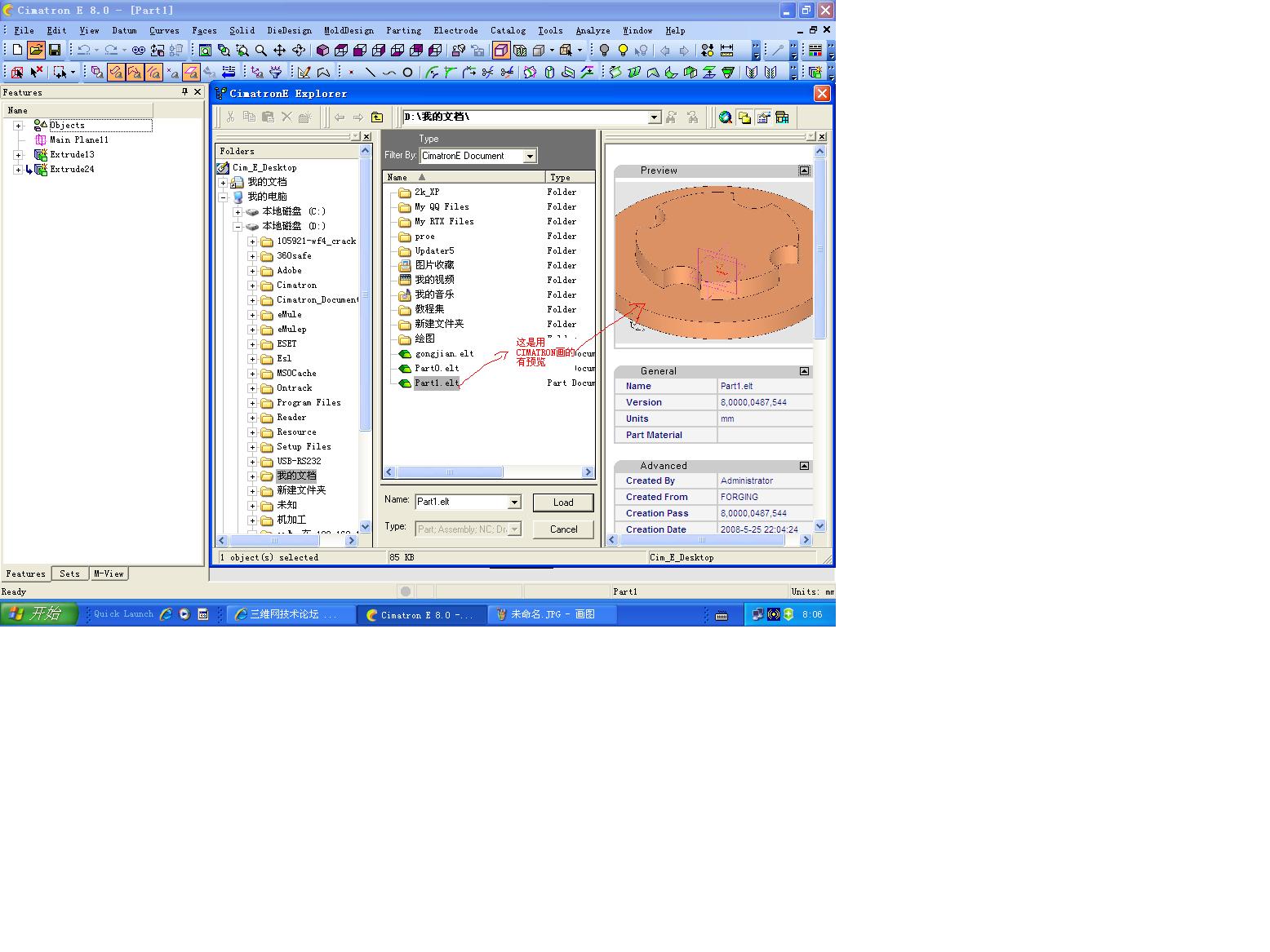Open the Analyze menu
Image resolution: width=1270 pixels, height=952 pixels.
coord(593,30)
